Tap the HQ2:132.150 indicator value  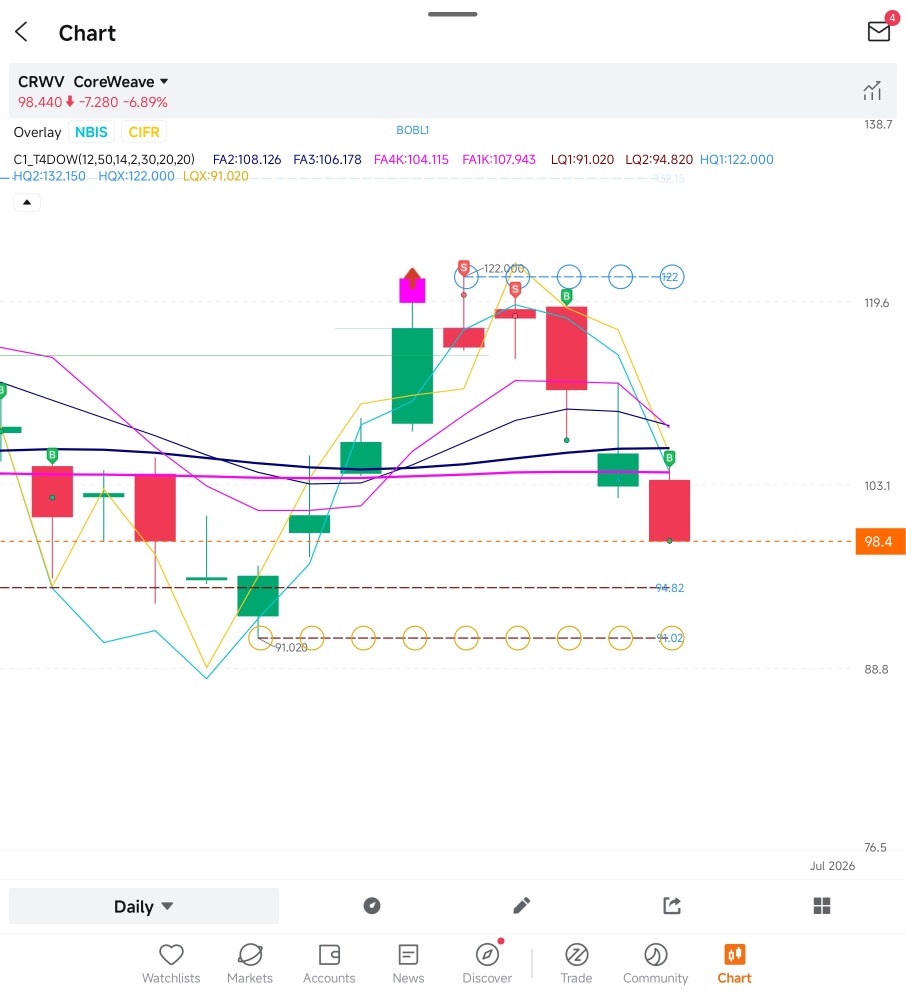(49, 176)
